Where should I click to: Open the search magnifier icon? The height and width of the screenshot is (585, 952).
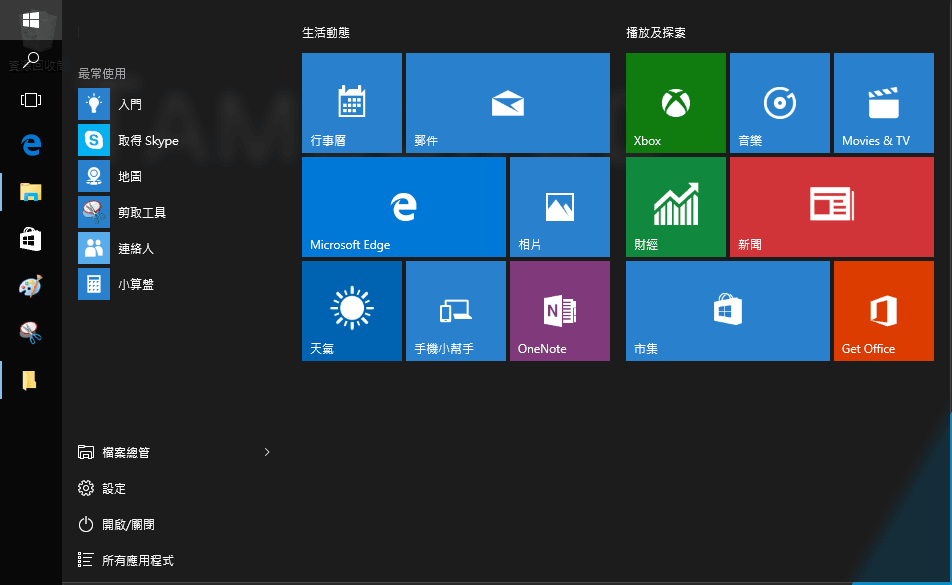[30, 60]
